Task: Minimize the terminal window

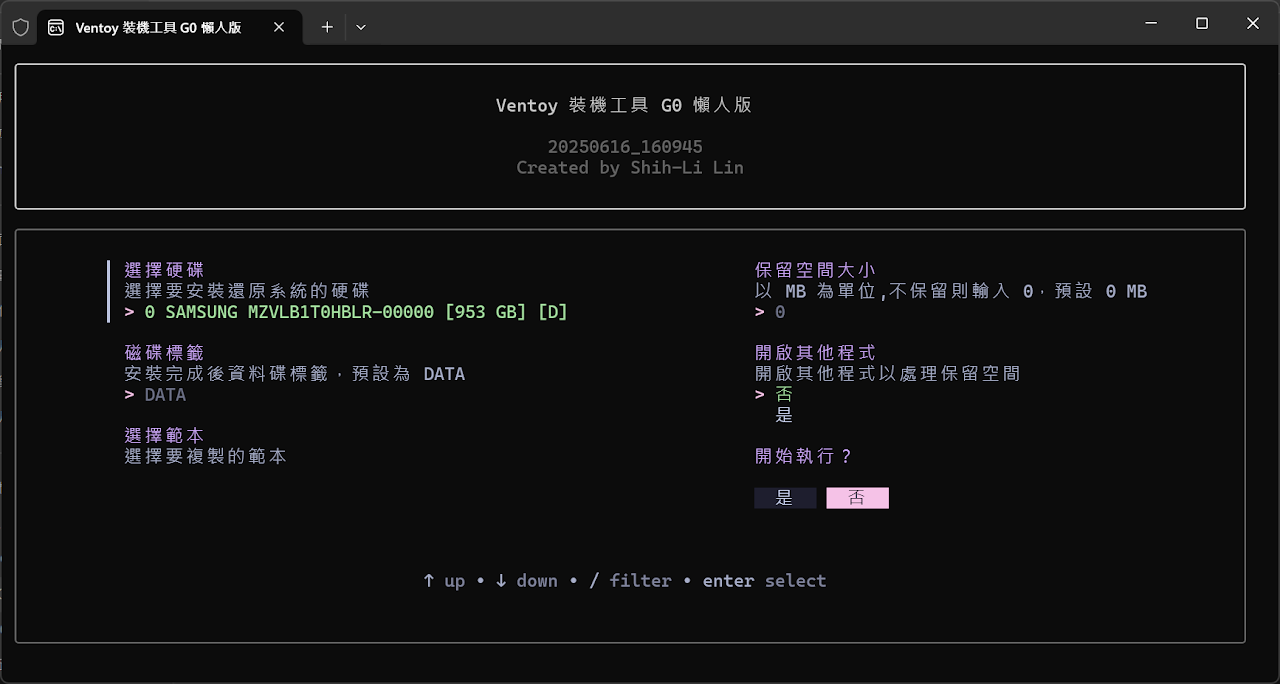Action: pos(1151,23)
